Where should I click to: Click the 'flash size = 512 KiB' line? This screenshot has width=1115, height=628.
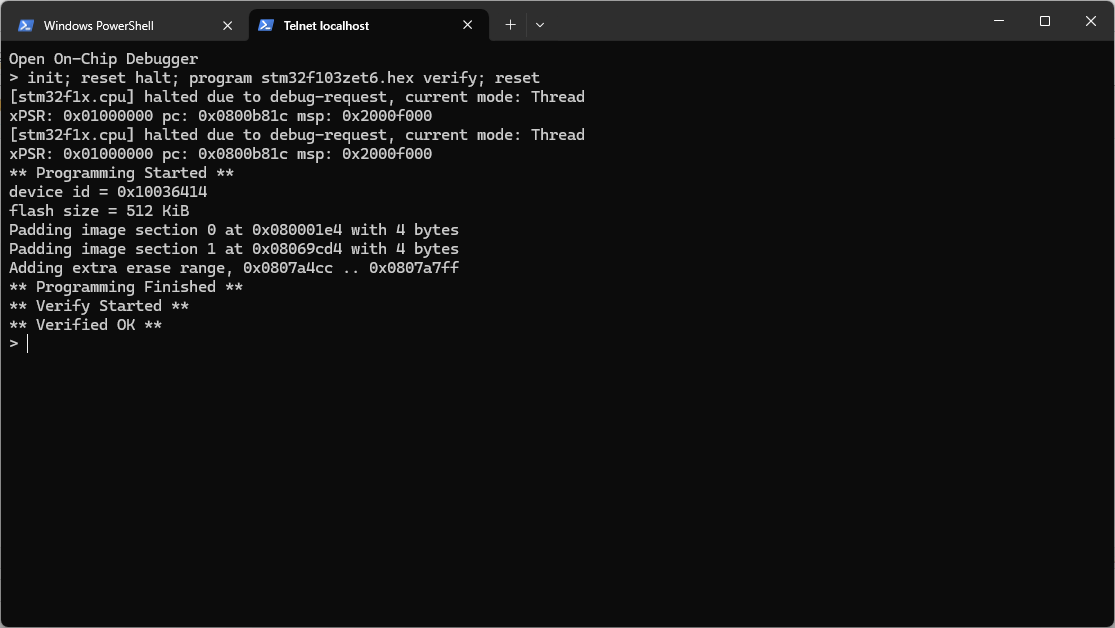click(x=99, y=211)
